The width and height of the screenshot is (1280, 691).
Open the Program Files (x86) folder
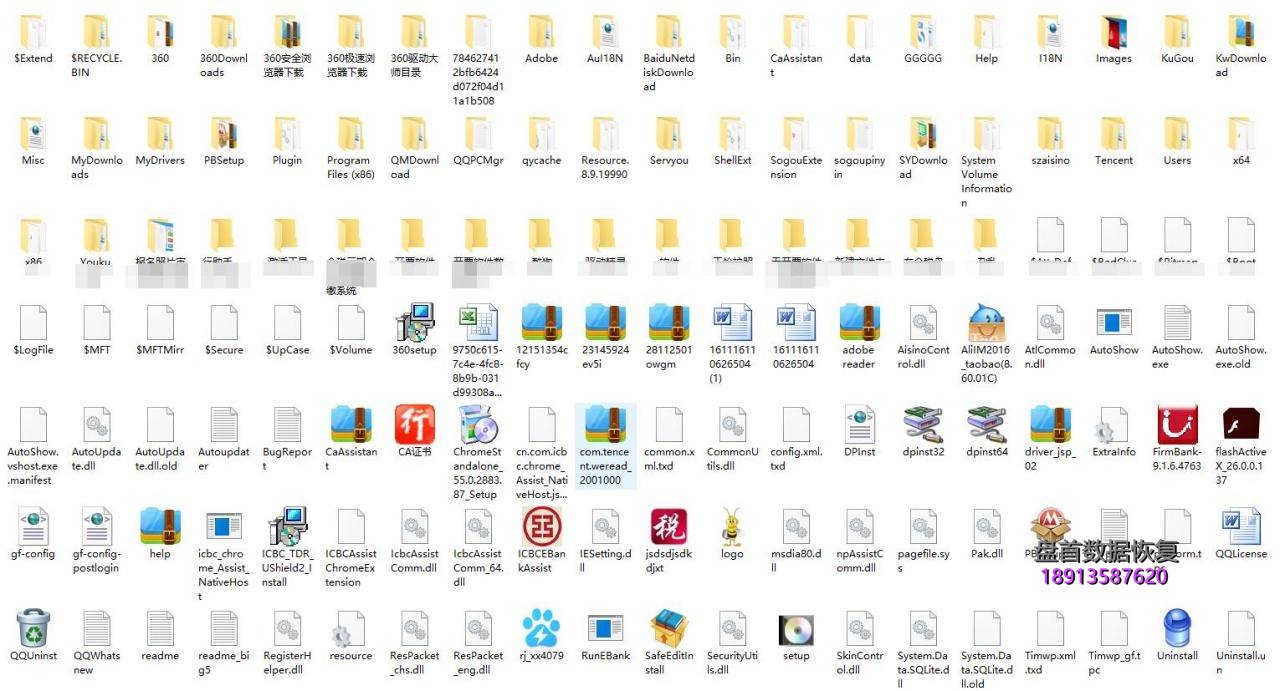pos(350,135)
